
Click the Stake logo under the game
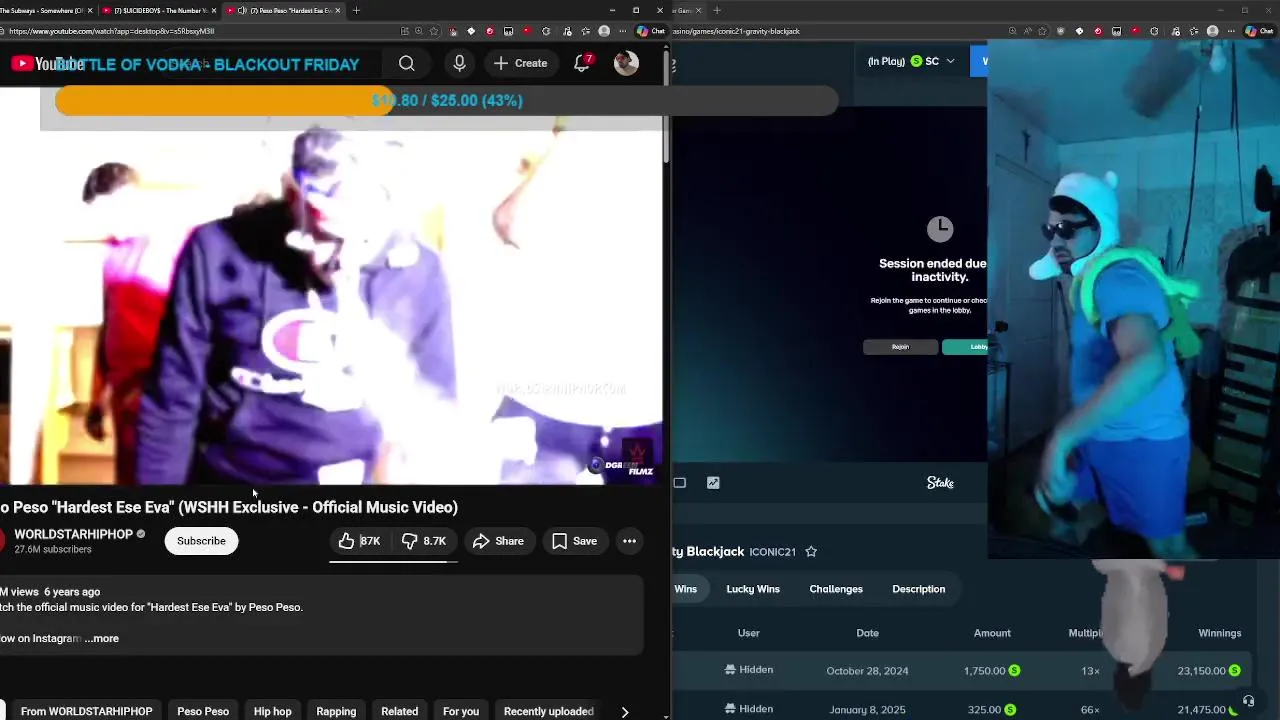940,483
